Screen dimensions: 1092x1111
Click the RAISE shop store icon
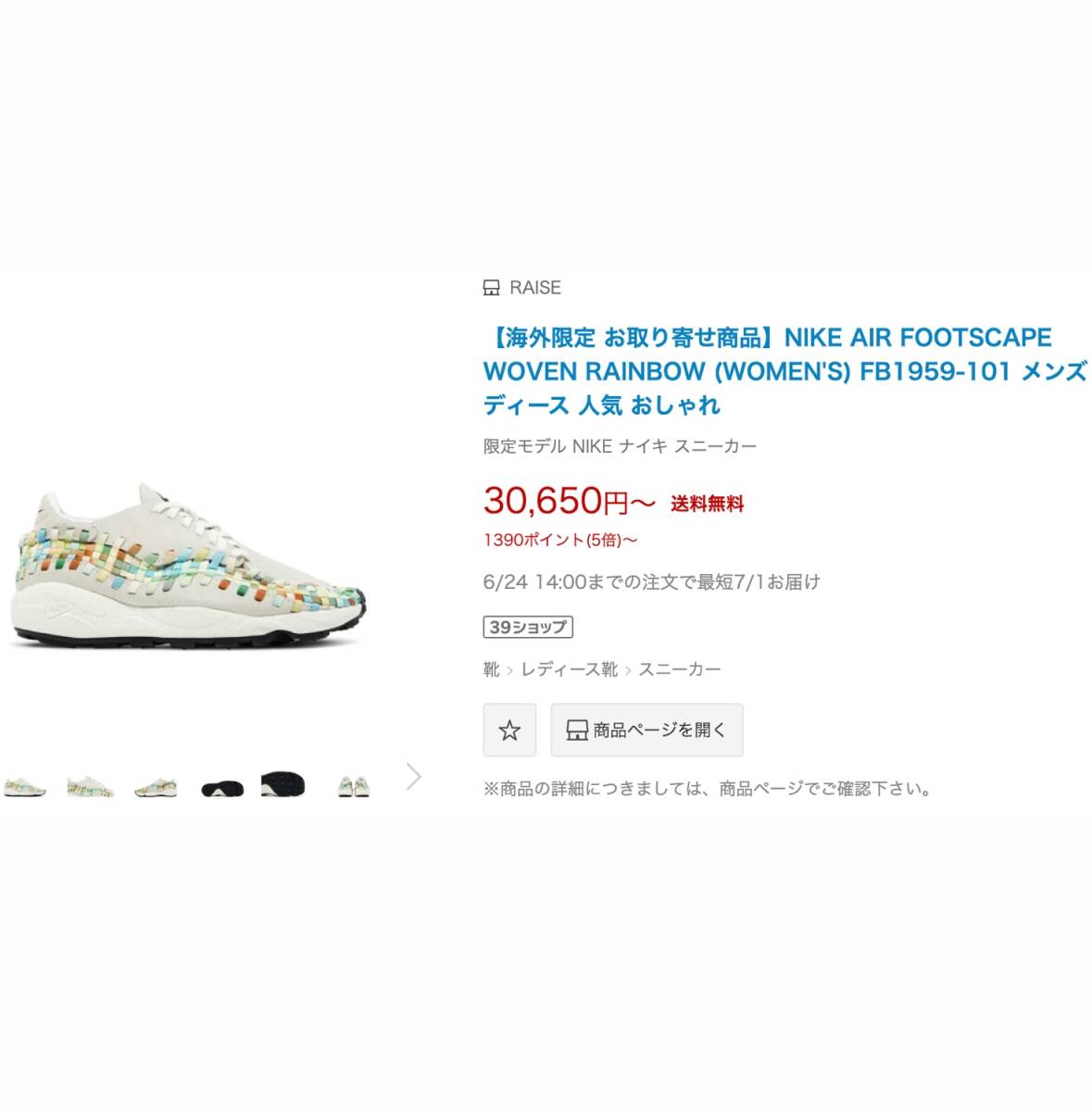click(x=492, y=288)
